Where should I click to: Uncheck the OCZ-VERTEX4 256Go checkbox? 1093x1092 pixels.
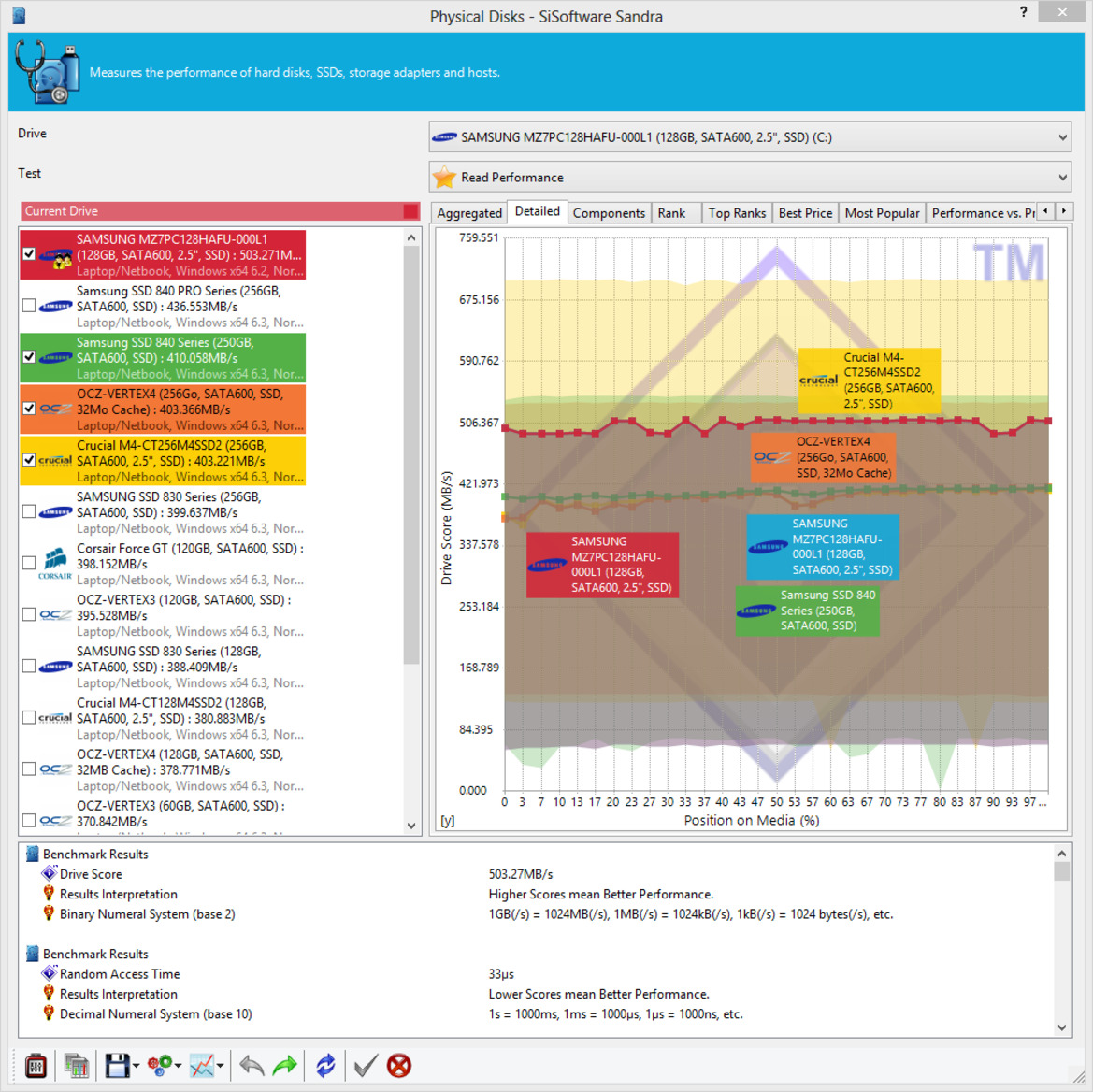29,409
